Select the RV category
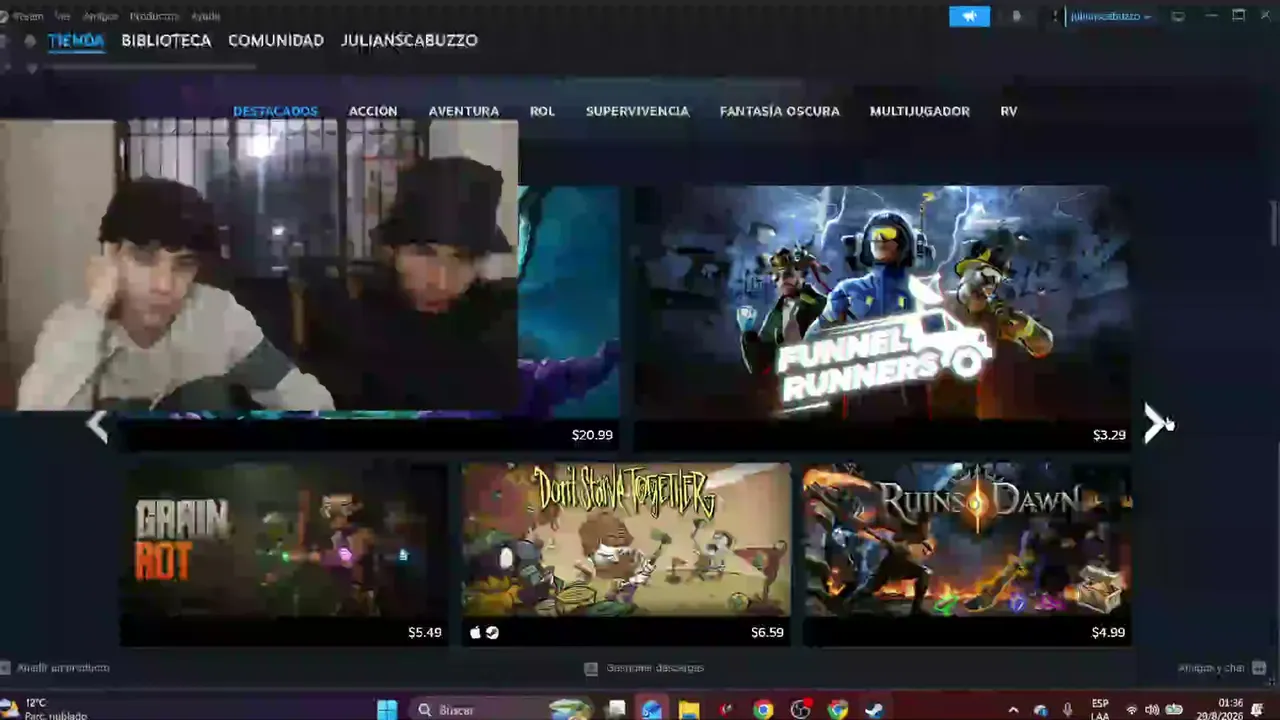Viewport: 1280px width, 720px height. (1009, 111)
